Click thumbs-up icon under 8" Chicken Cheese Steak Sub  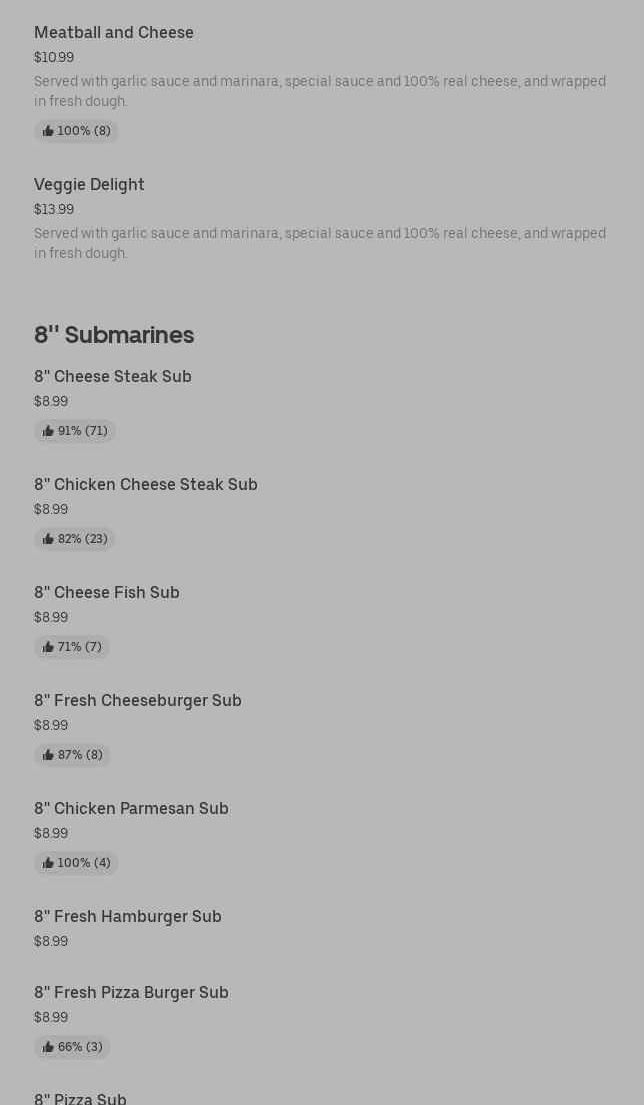point(48,539)
